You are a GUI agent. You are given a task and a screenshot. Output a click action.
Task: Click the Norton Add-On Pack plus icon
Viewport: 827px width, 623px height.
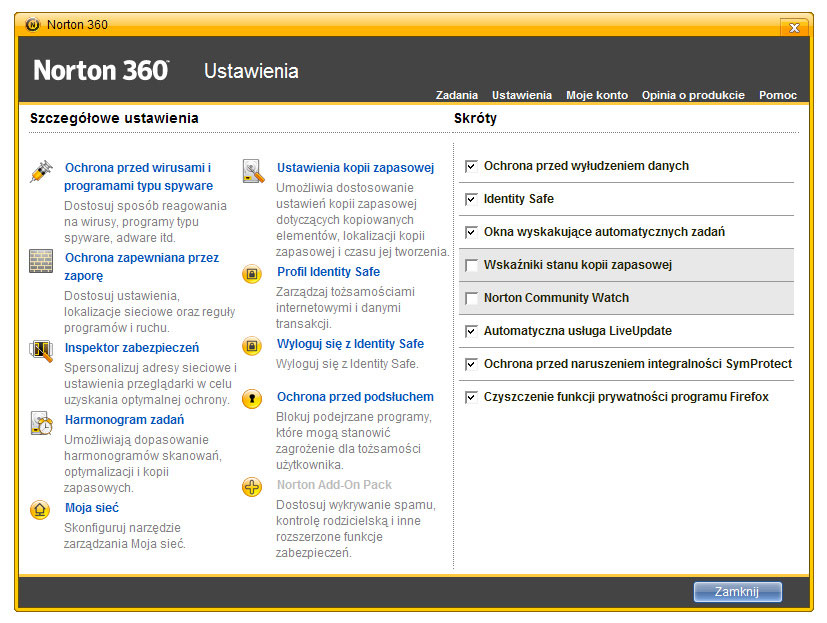252,487
